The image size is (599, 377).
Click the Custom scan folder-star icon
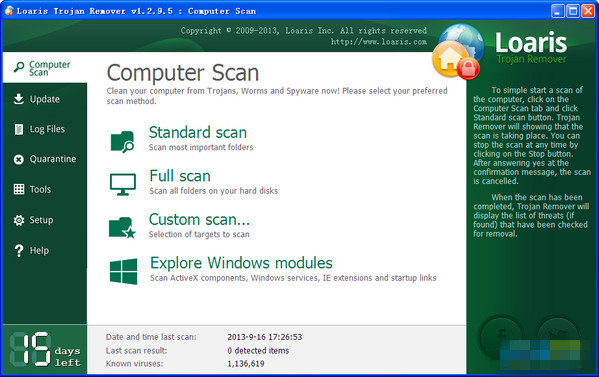pyautogui.click(x=122, y=228)
